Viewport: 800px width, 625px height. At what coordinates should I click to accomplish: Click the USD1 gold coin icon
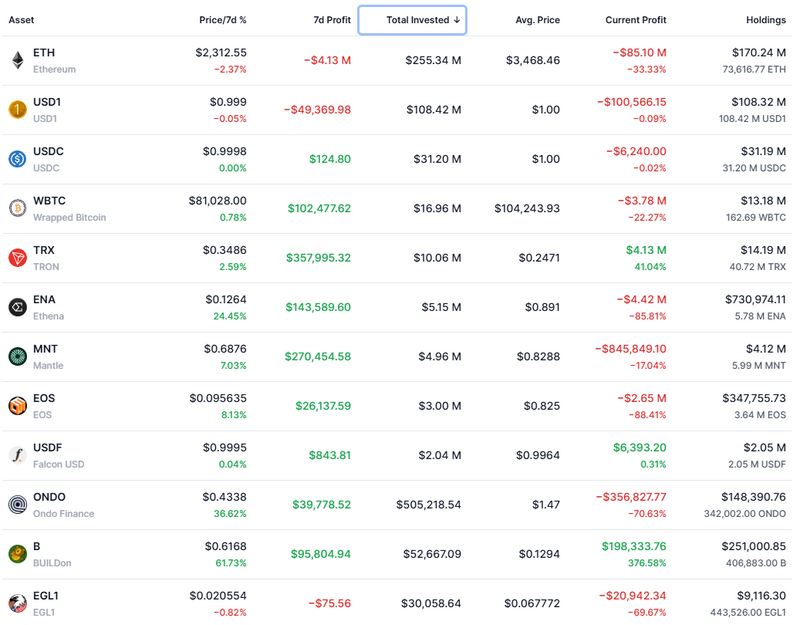click(x=18, y=110)
